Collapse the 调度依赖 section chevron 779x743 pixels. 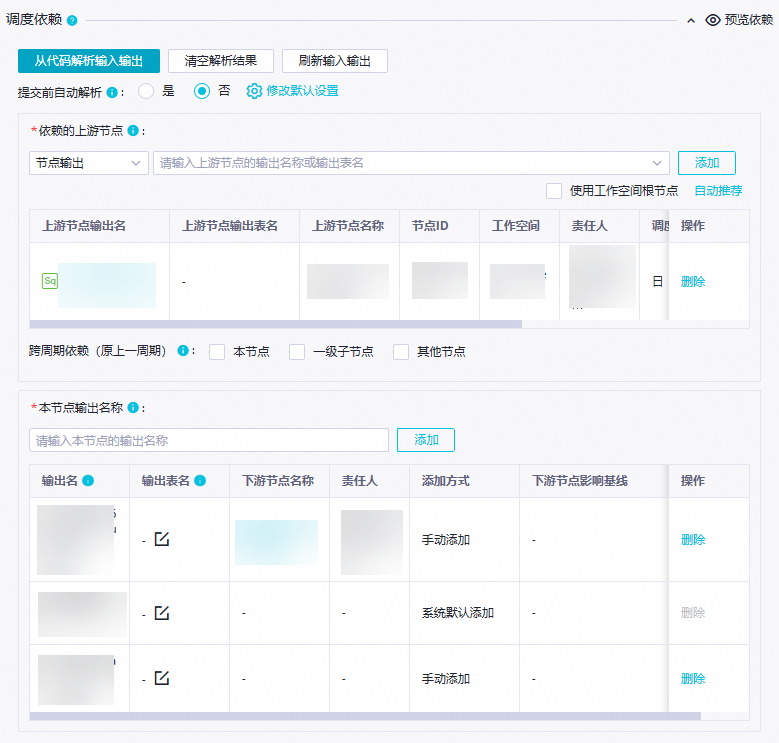691,21
